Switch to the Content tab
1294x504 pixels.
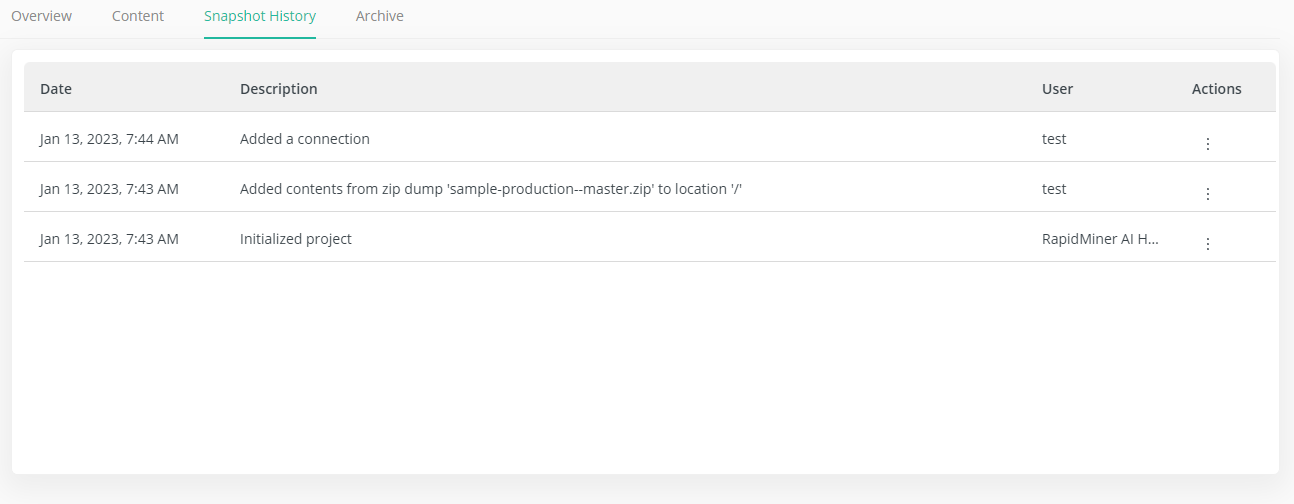(138, 16)
